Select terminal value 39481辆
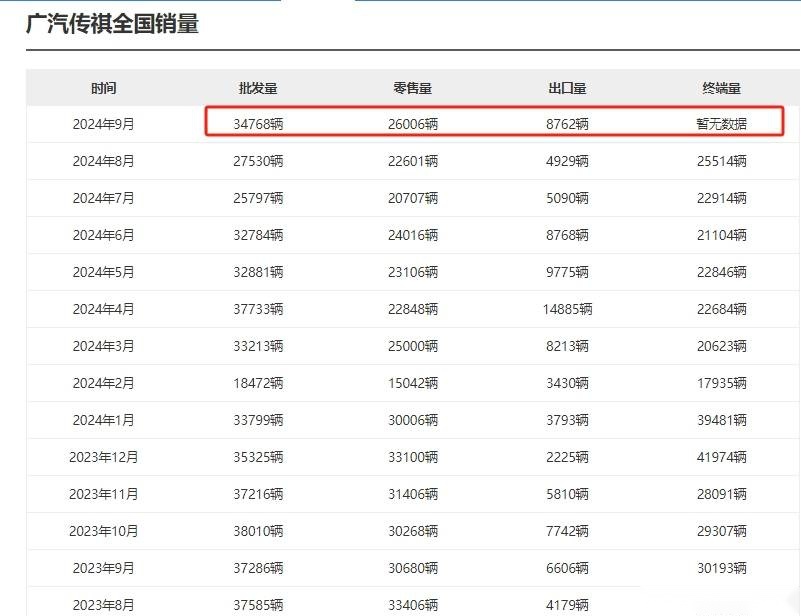The width and height of the screenshot is (801, 616). (722, 420)
